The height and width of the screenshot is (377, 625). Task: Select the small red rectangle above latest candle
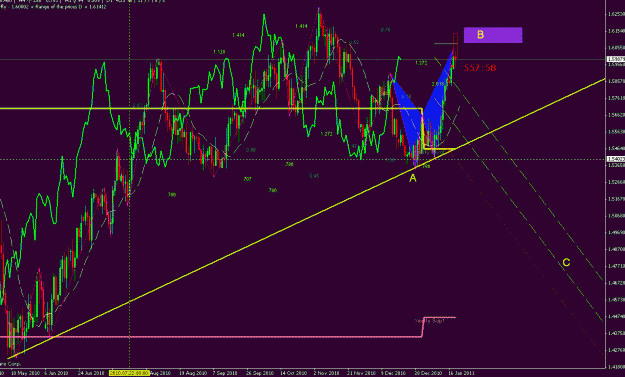pyautogui.click(x=455, y=45)
